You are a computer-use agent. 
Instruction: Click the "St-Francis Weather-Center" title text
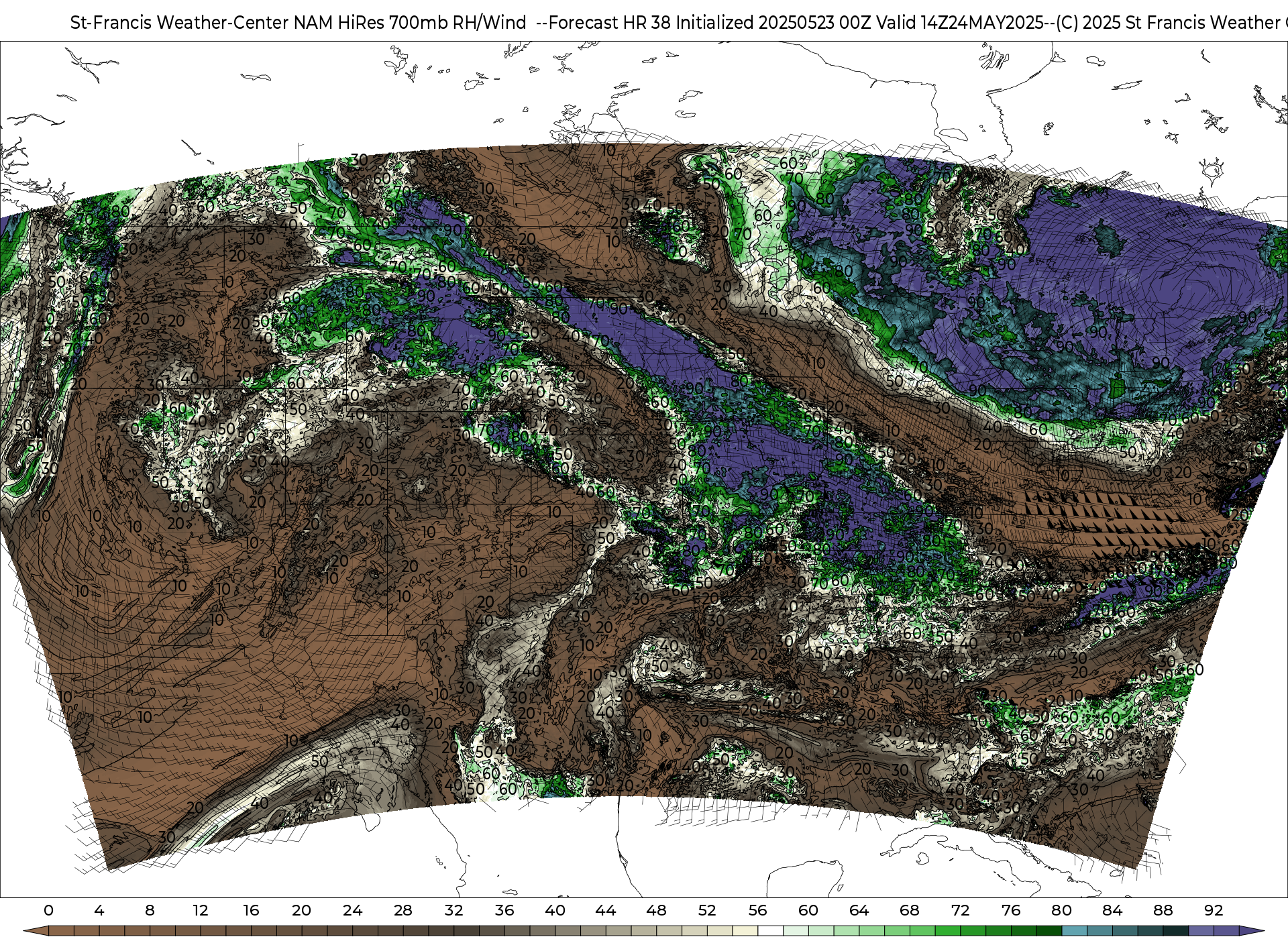(180, 23)
